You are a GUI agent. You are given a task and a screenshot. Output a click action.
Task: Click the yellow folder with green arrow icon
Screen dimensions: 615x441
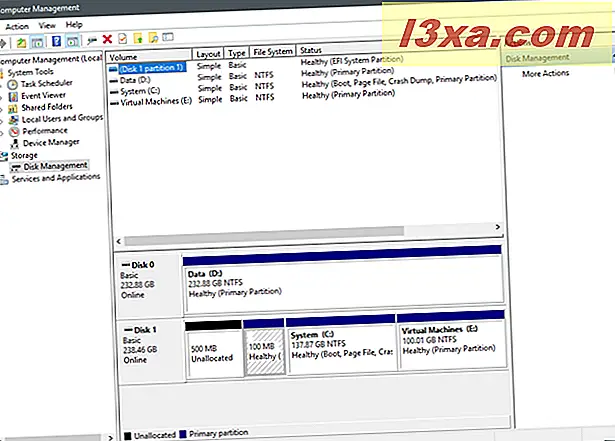138,38
